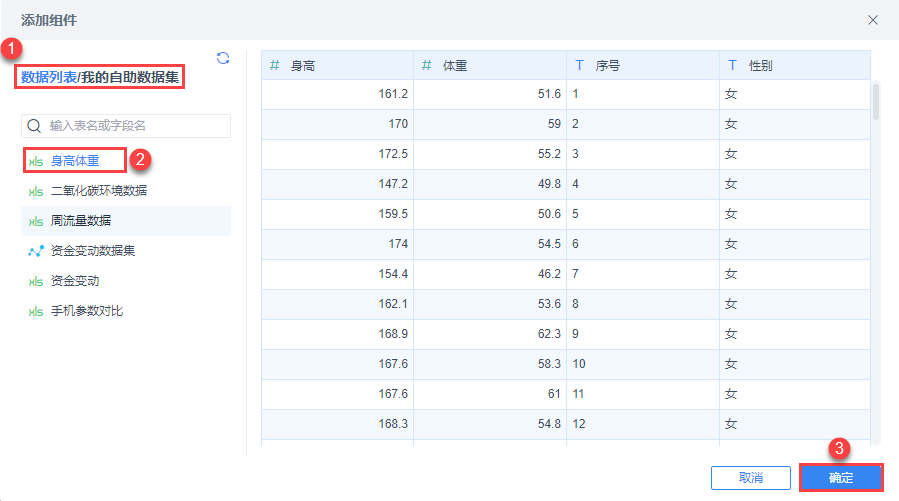Click xls icon beside 手机参数对比
The image size is (899, 501).
click(x=36, y=311)
